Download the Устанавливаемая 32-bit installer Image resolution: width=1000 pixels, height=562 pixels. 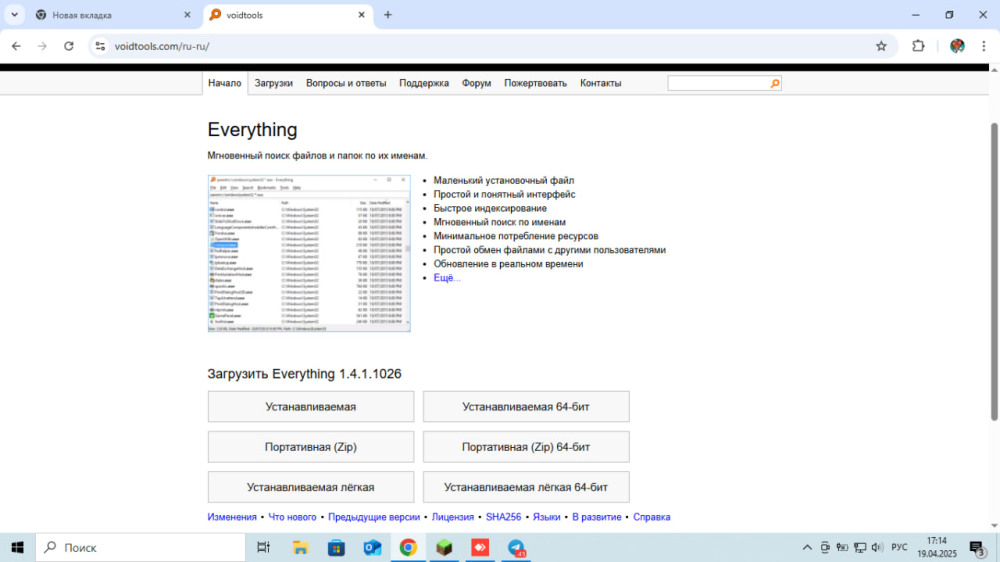click(x=311, y=406)
